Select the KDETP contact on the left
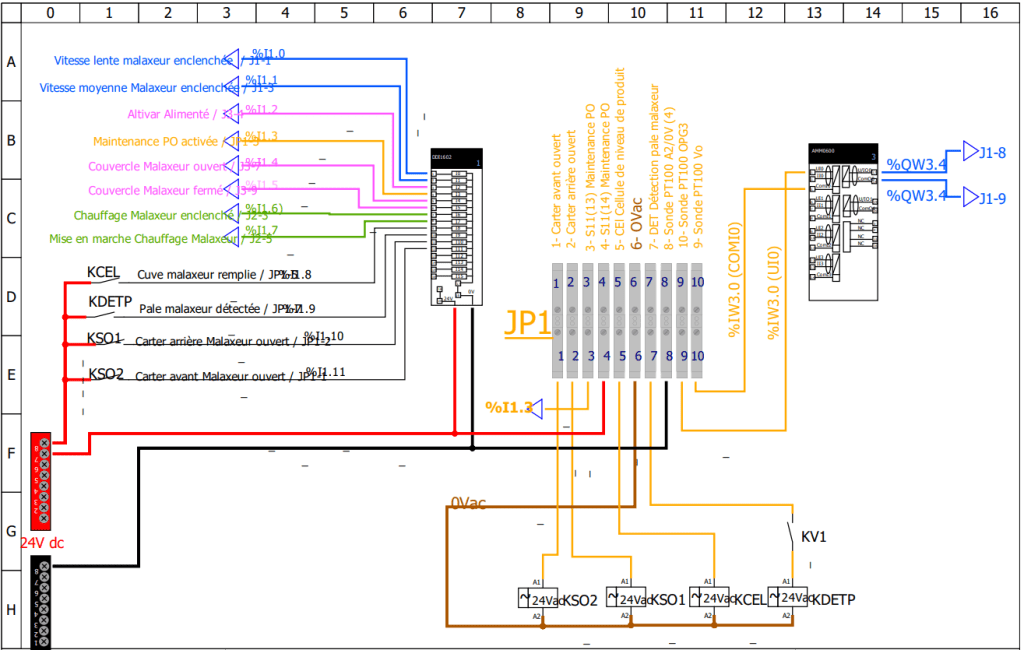The width and height of the screenshot is (1024, 650). [x=110, y=301]
